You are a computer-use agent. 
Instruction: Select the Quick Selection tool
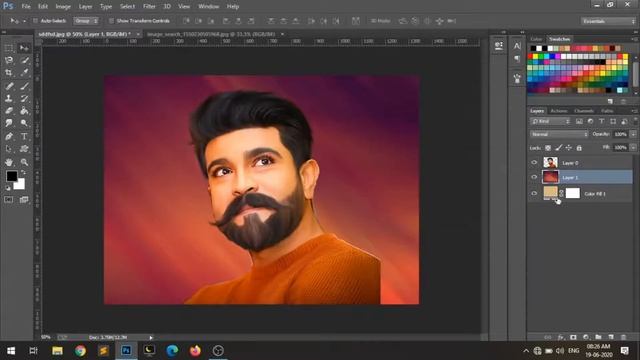(24, 60)
